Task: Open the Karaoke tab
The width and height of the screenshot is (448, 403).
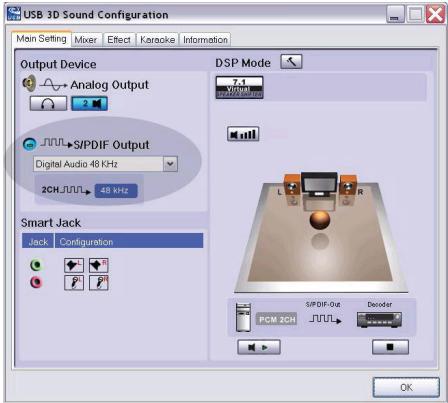Action: point(158,40)
